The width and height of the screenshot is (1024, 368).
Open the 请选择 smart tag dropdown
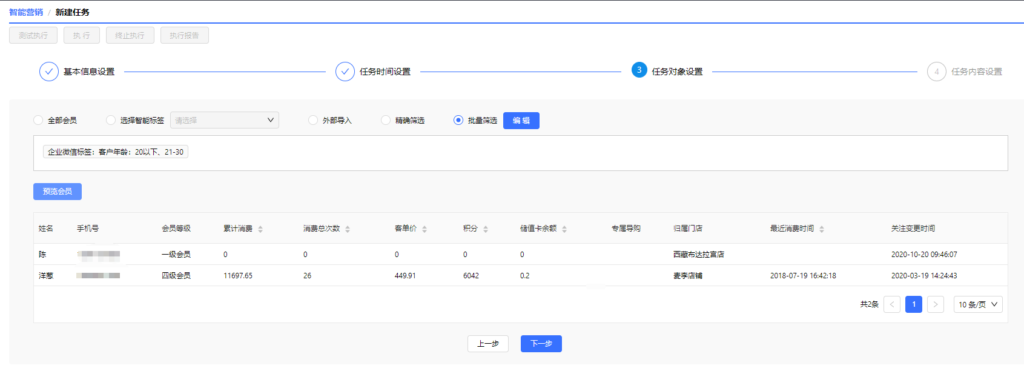(x=225, y=120)
